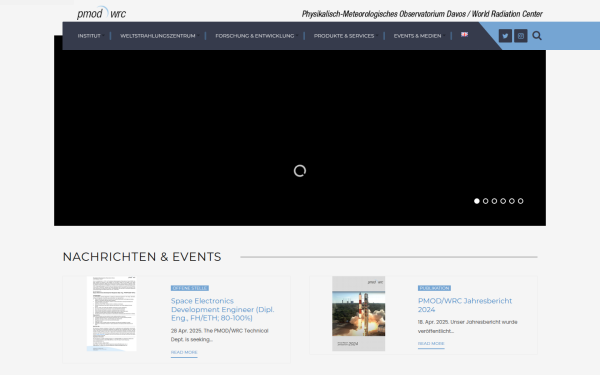
Task: Open the EVENTS & MEDIEN menu
Action: pos(418,36)
